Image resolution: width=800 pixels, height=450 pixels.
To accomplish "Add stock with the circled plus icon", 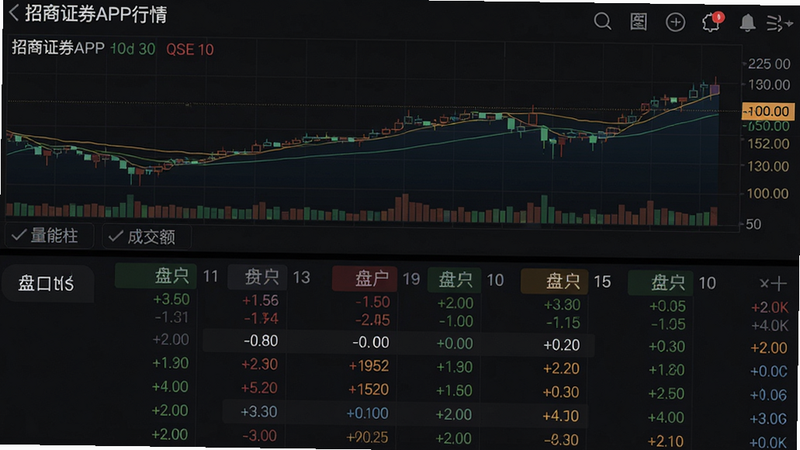I will pos(676,22).
